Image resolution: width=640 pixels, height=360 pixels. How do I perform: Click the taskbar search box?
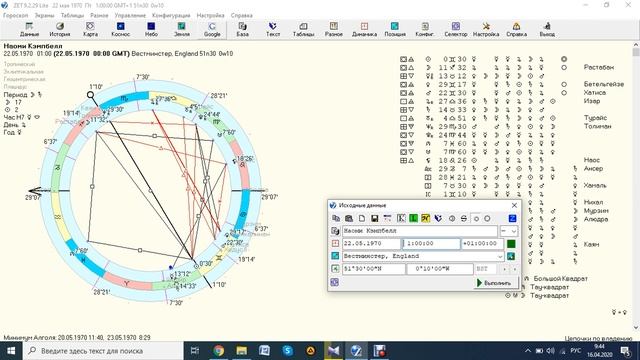(103, 351)
